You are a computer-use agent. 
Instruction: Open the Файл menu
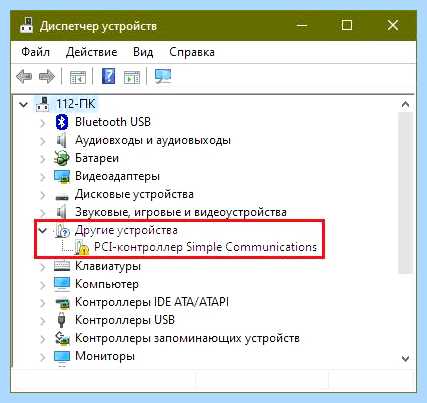coord(35,52)
